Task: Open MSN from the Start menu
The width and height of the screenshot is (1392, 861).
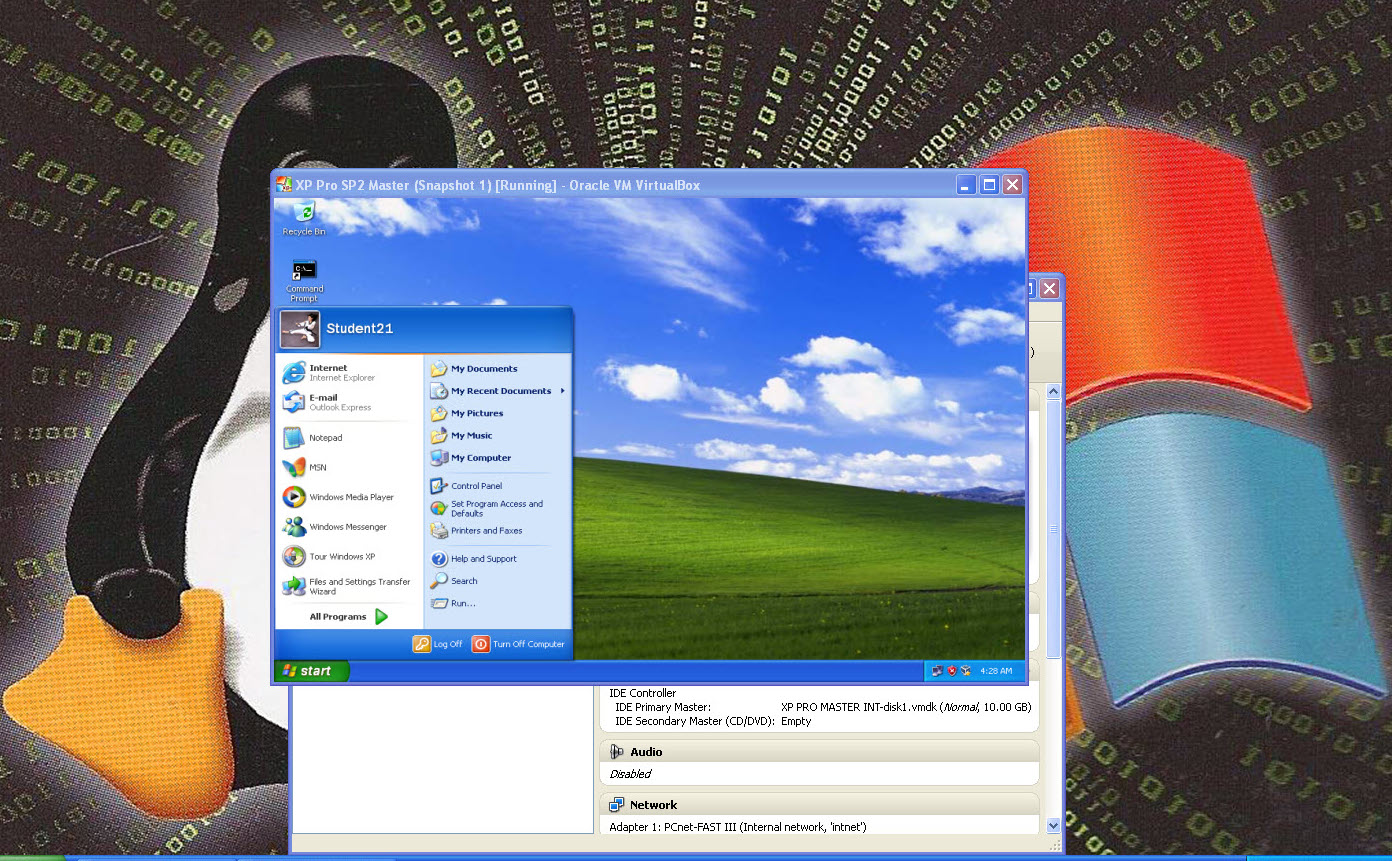Action: [x=317, y=467]
